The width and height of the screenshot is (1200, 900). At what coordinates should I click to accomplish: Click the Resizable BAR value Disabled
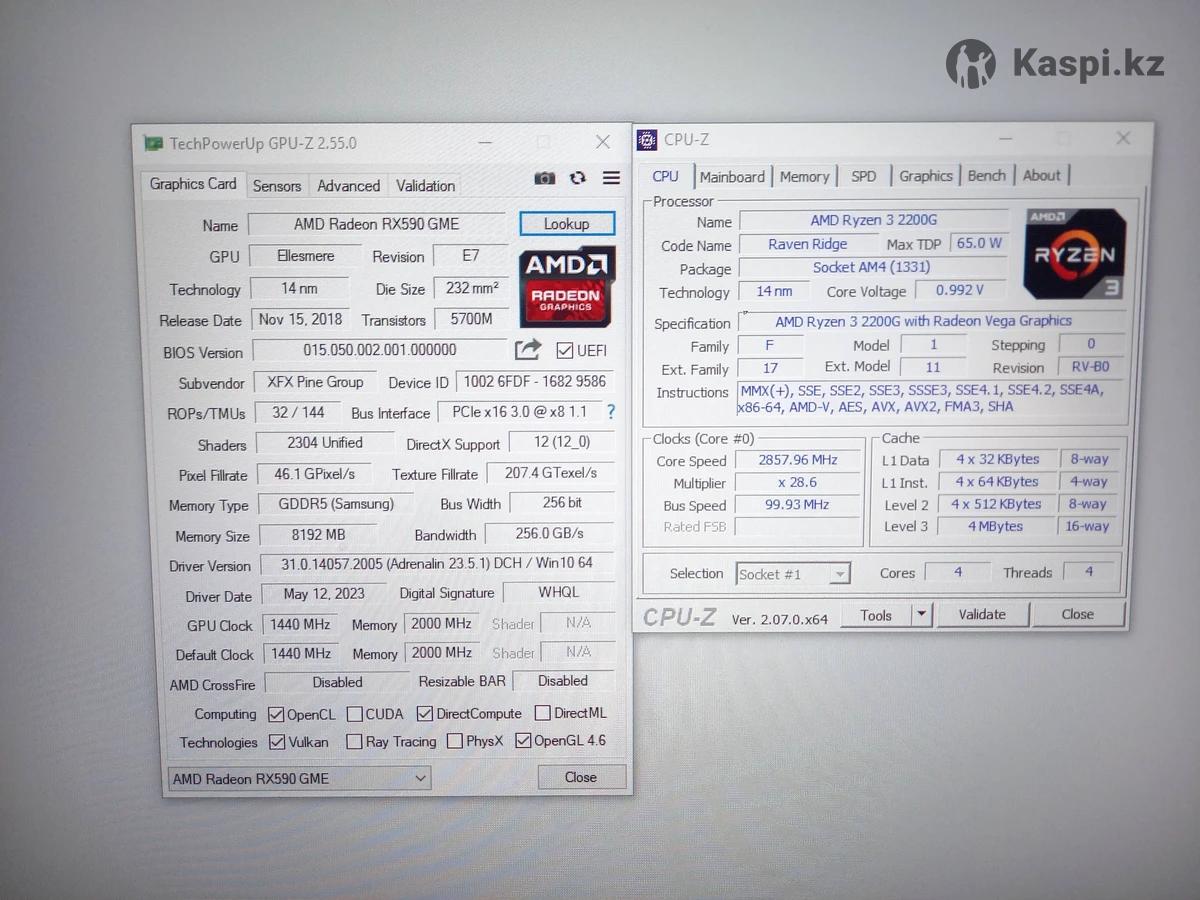[563, 681]
